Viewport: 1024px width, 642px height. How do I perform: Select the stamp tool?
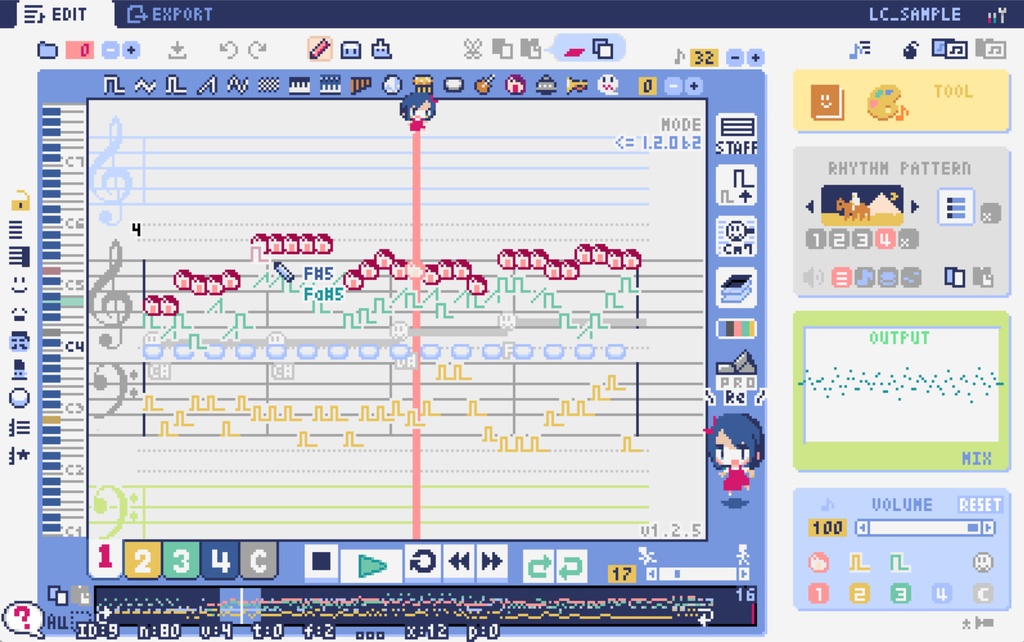point(382,47)
